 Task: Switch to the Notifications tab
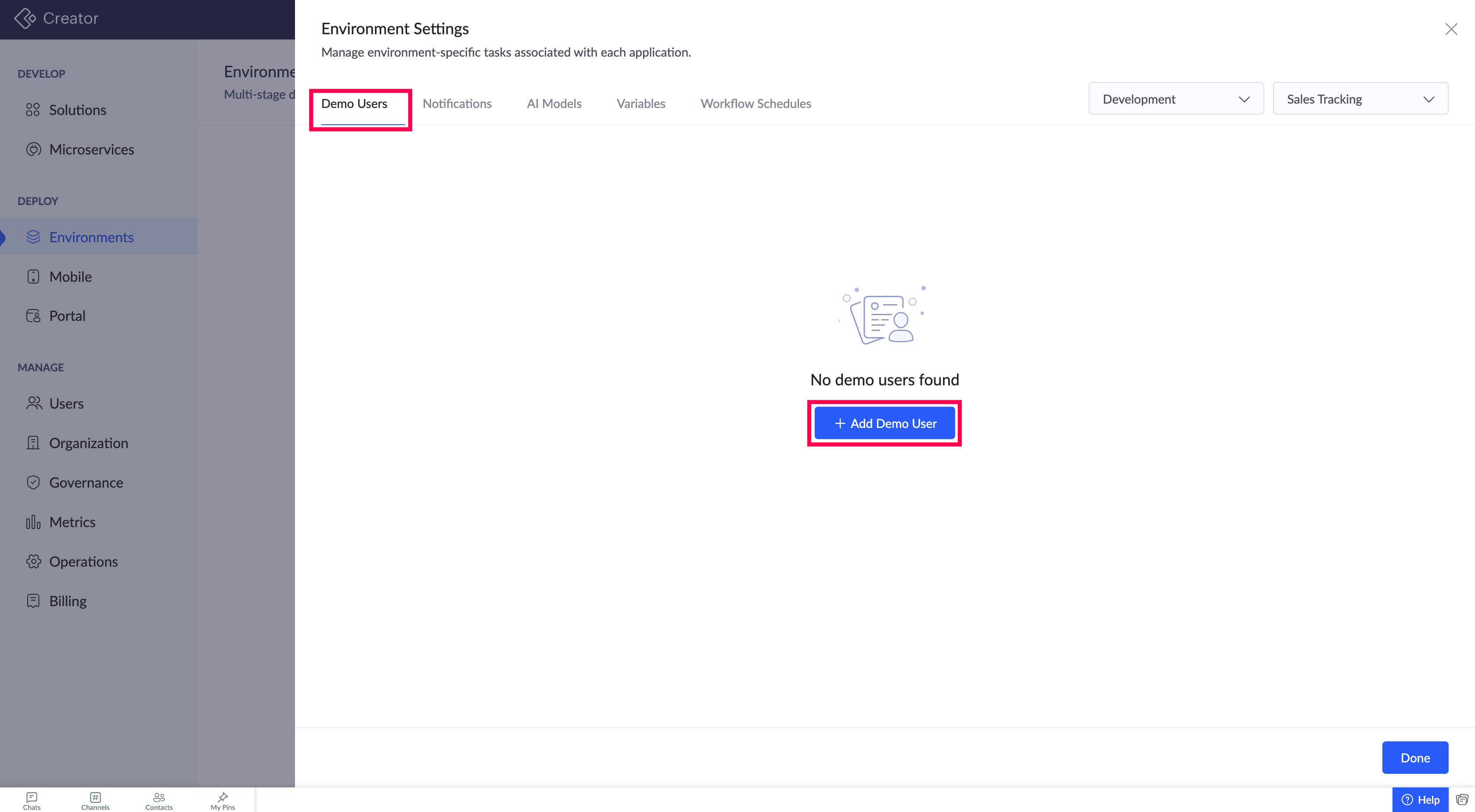457,104
